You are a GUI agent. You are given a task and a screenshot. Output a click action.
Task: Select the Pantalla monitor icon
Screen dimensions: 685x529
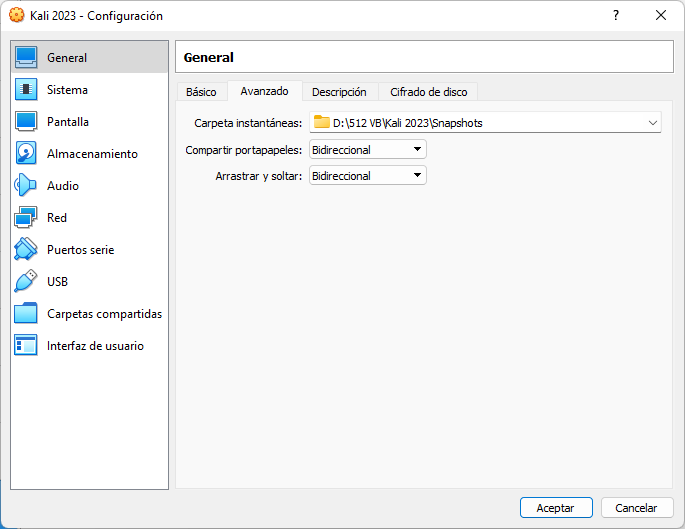click(26, 121)
